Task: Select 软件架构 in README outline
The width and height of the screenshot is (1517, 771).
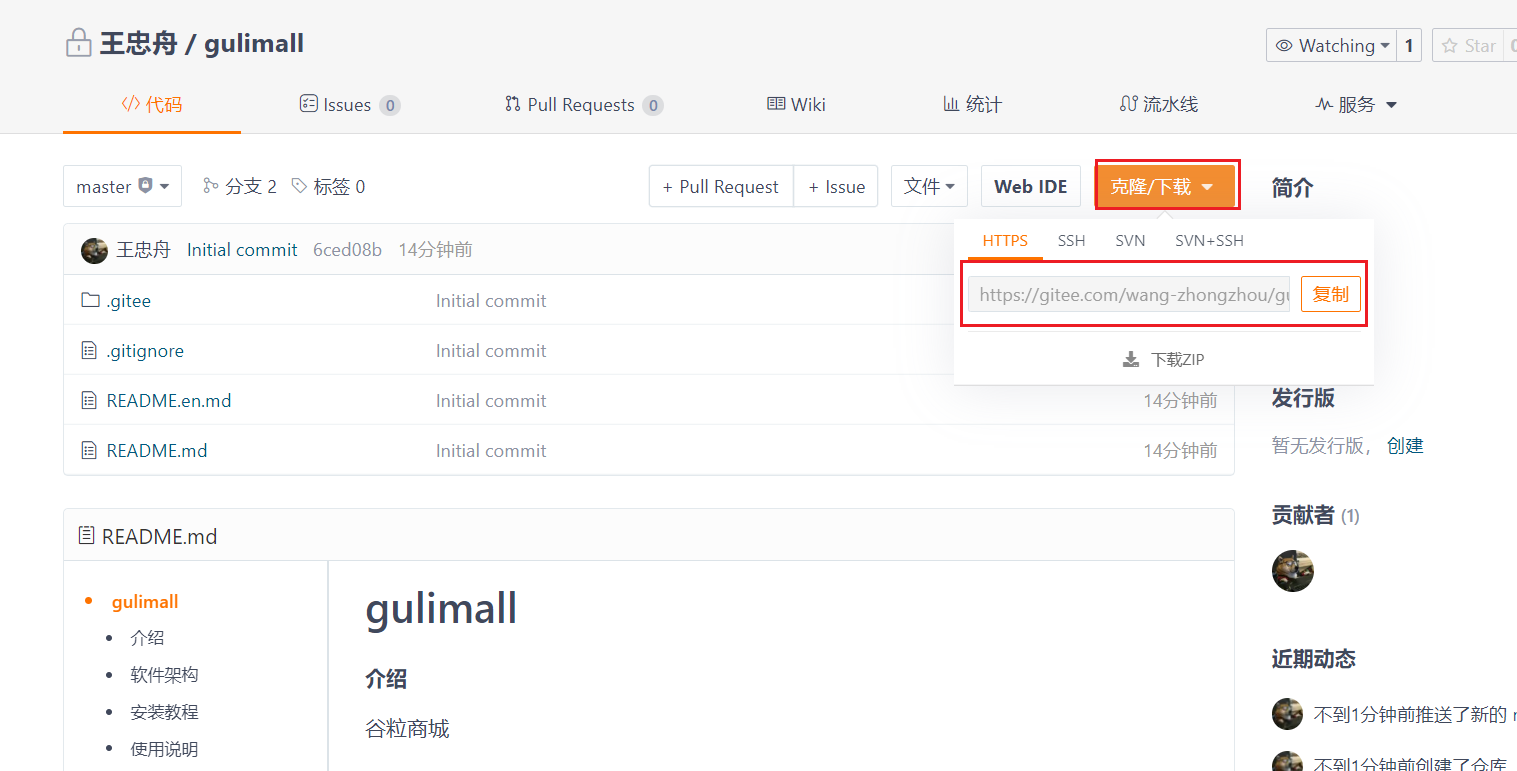Action: 164,674
